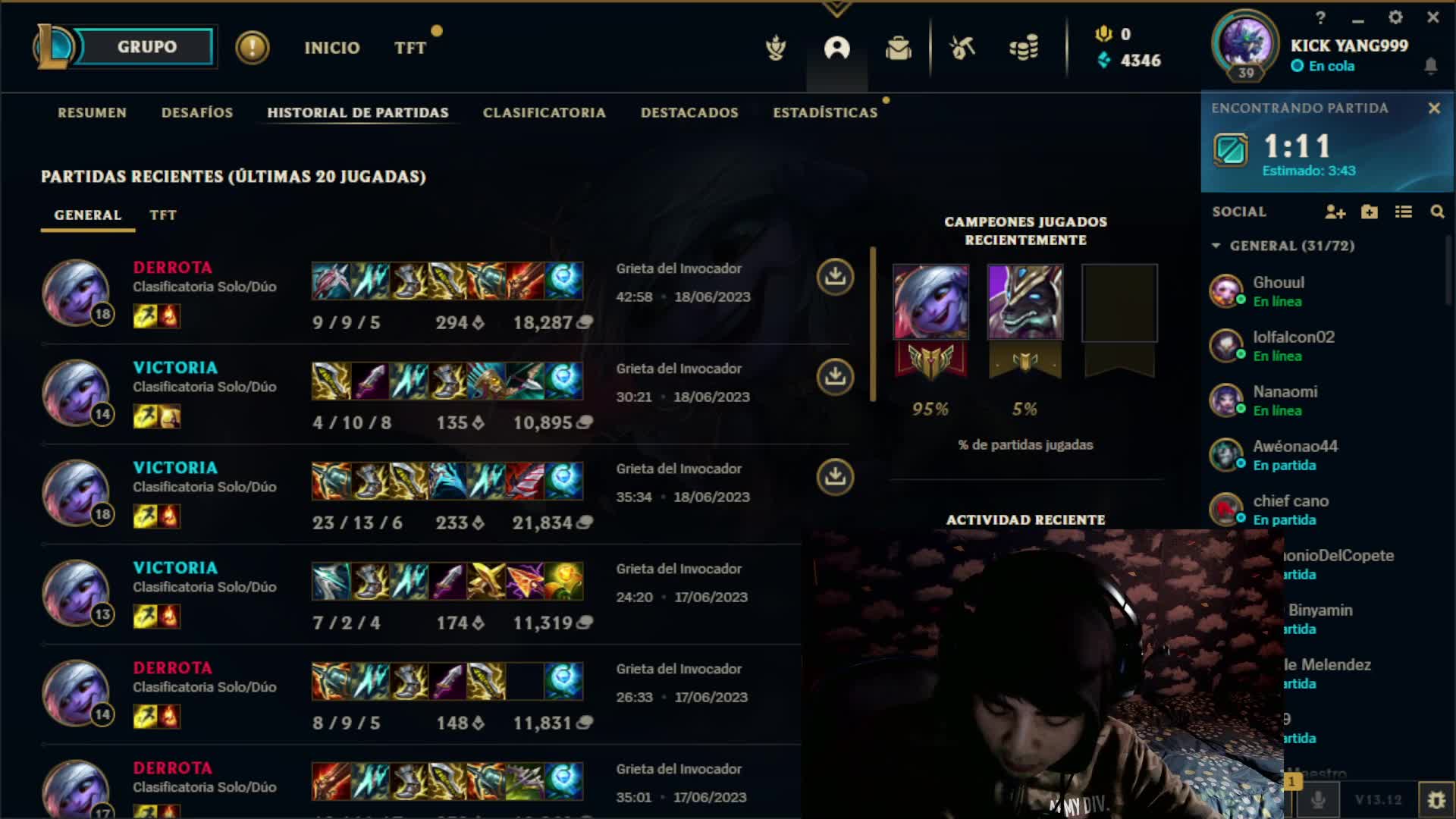Image resolution: width=1456 pixels, height=819 pixels.
Task: Switch to the CLASIFICATORIA tab
Action: tap(544, 112)
